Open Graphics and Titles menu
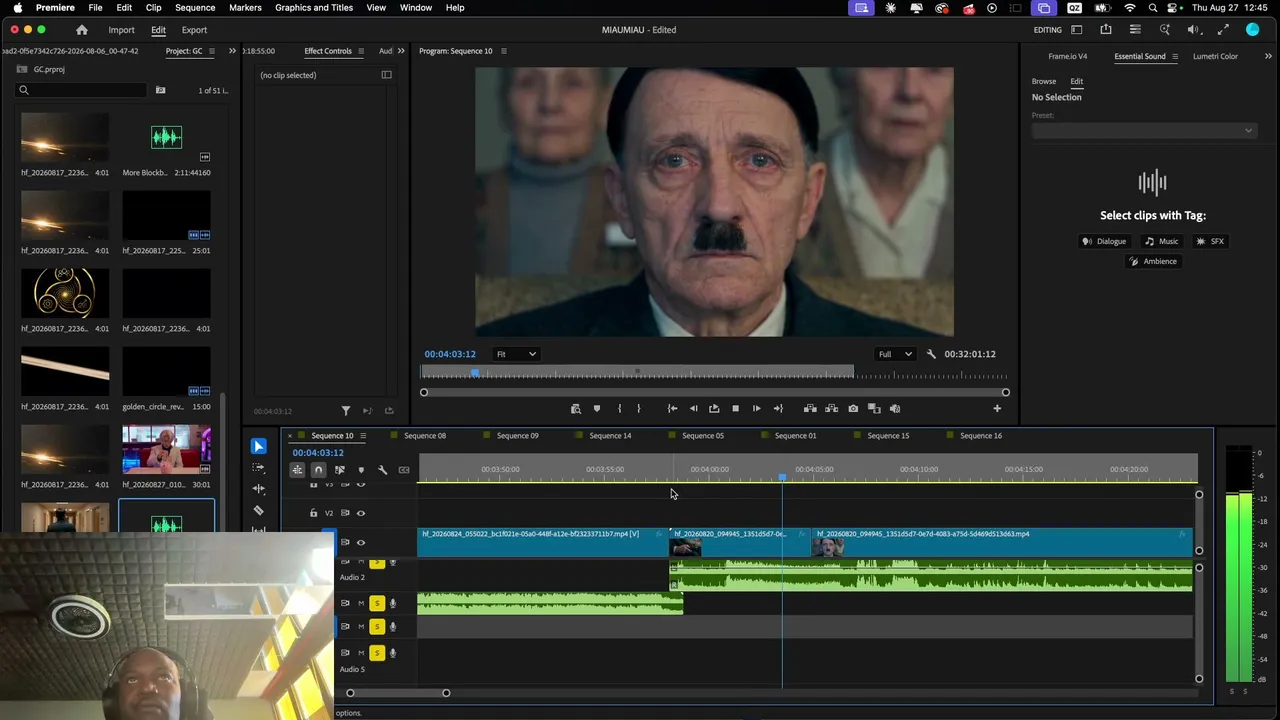This screenshot has height=720, width=1280. click(314, 8)
